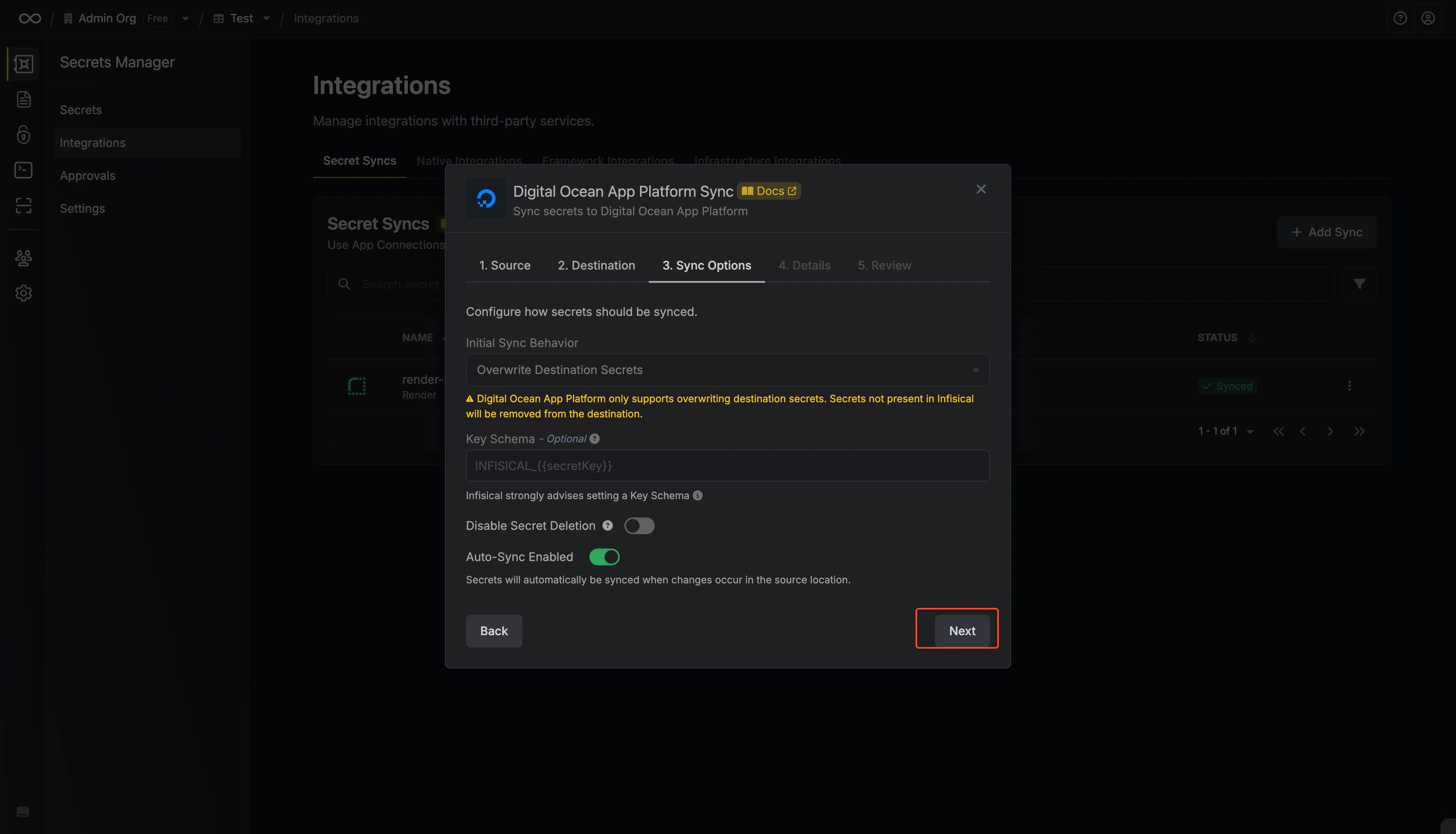Switch to the 2. Destination step
Screen dimensions: 1456x834
click(x=596, y=265)
